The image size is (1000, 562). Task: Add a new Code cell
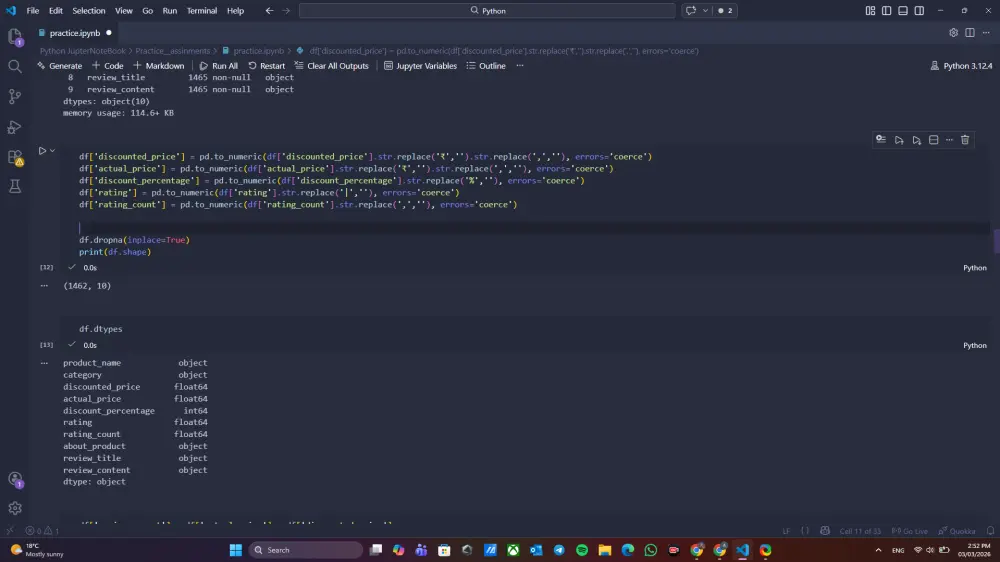pyautogui.click(x=108, y=66)
